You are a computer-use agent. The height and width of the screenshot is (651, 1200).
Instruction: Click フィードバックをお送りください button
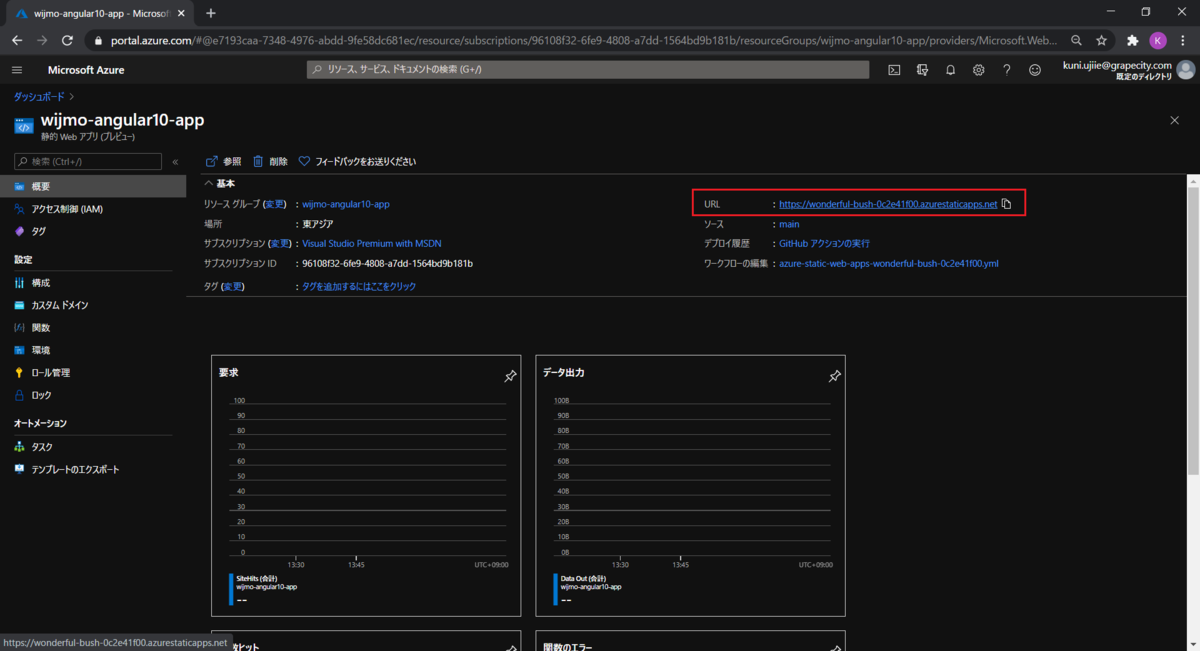point(357,161)
